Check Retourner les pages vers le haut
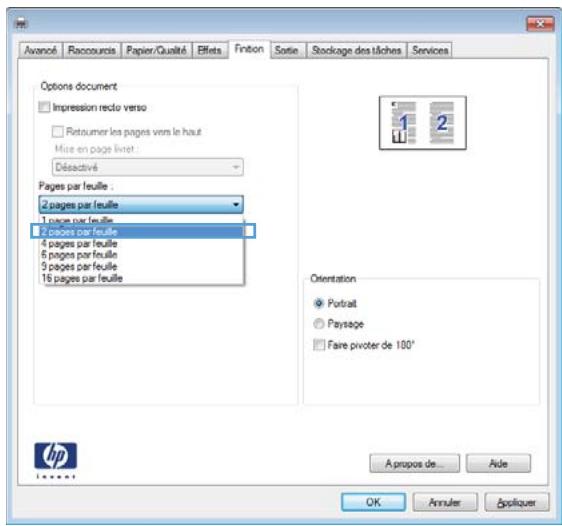This screenshot has height=526, width=562. (57, 132)
